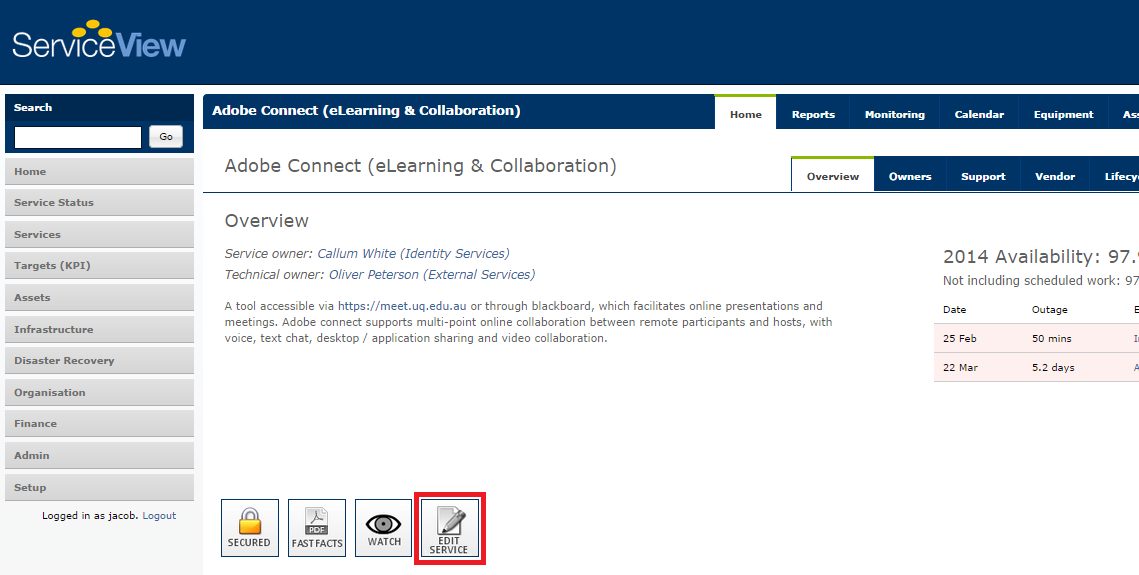Click the Secured padlock icon button
Image resolution: width=1139 pixels, height=575 pixels.
tap(250, 528)
